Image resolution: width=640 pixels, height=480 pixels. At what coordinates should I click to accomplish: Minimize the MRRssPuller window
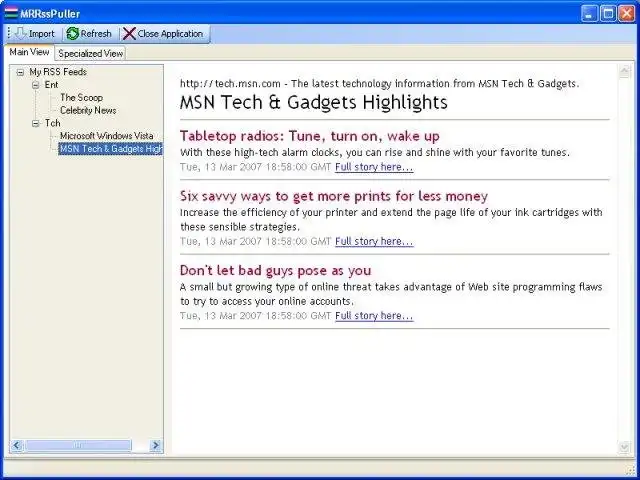tap(589, 13)
